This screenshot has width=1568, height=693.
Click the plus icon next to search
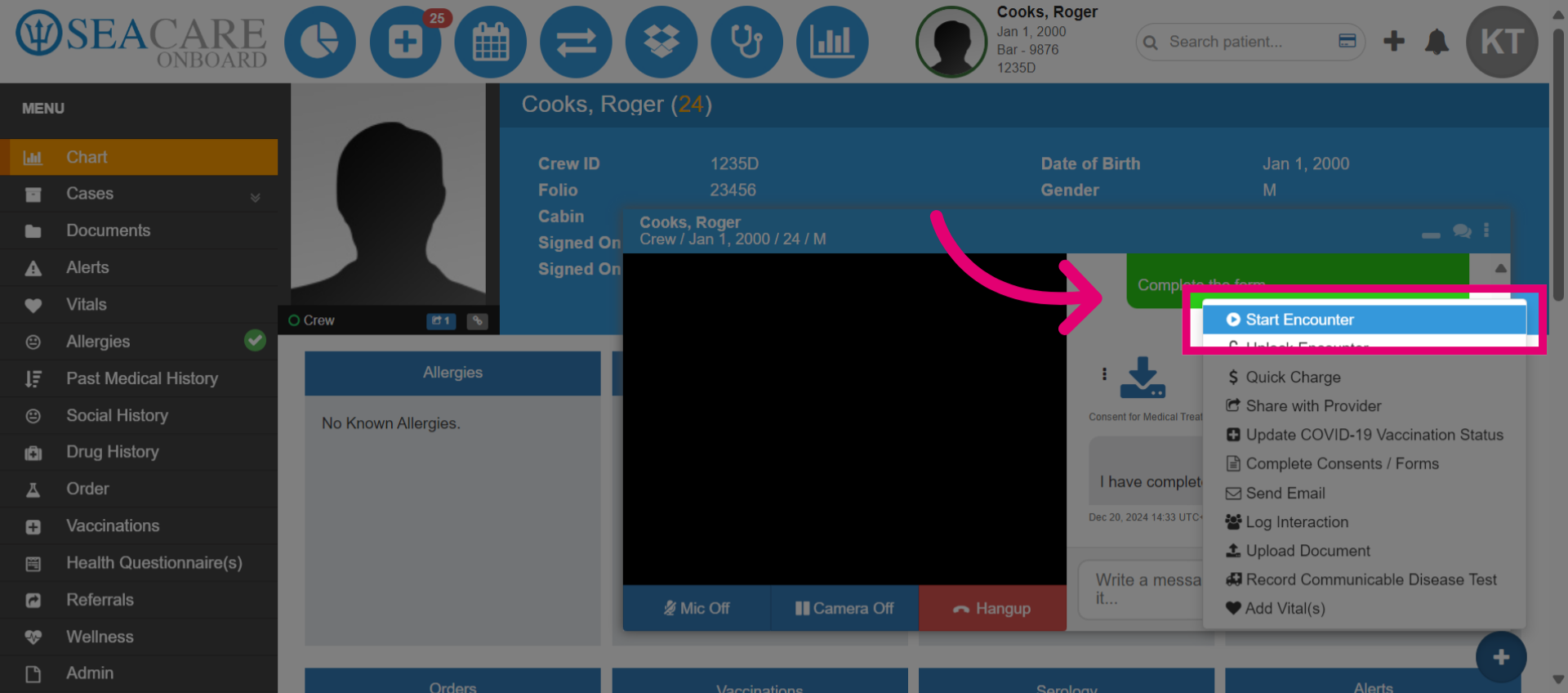[x=1394, y=41]
